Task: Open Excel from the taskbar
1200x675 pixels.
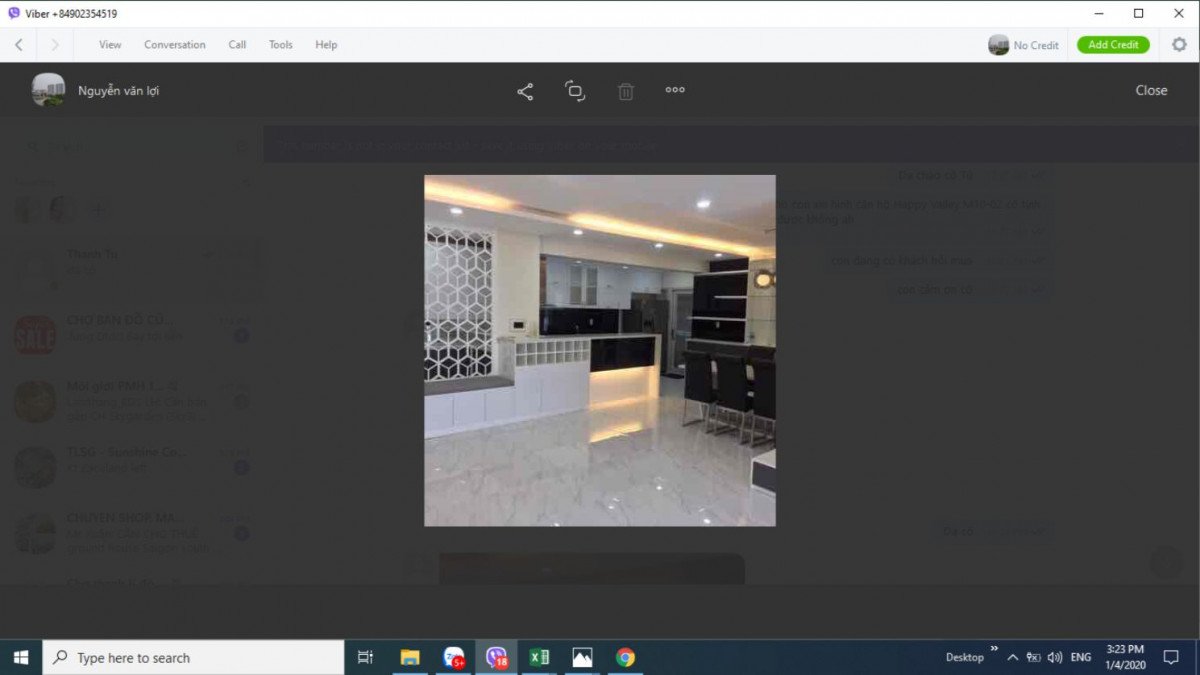Action: pos(539,657)
